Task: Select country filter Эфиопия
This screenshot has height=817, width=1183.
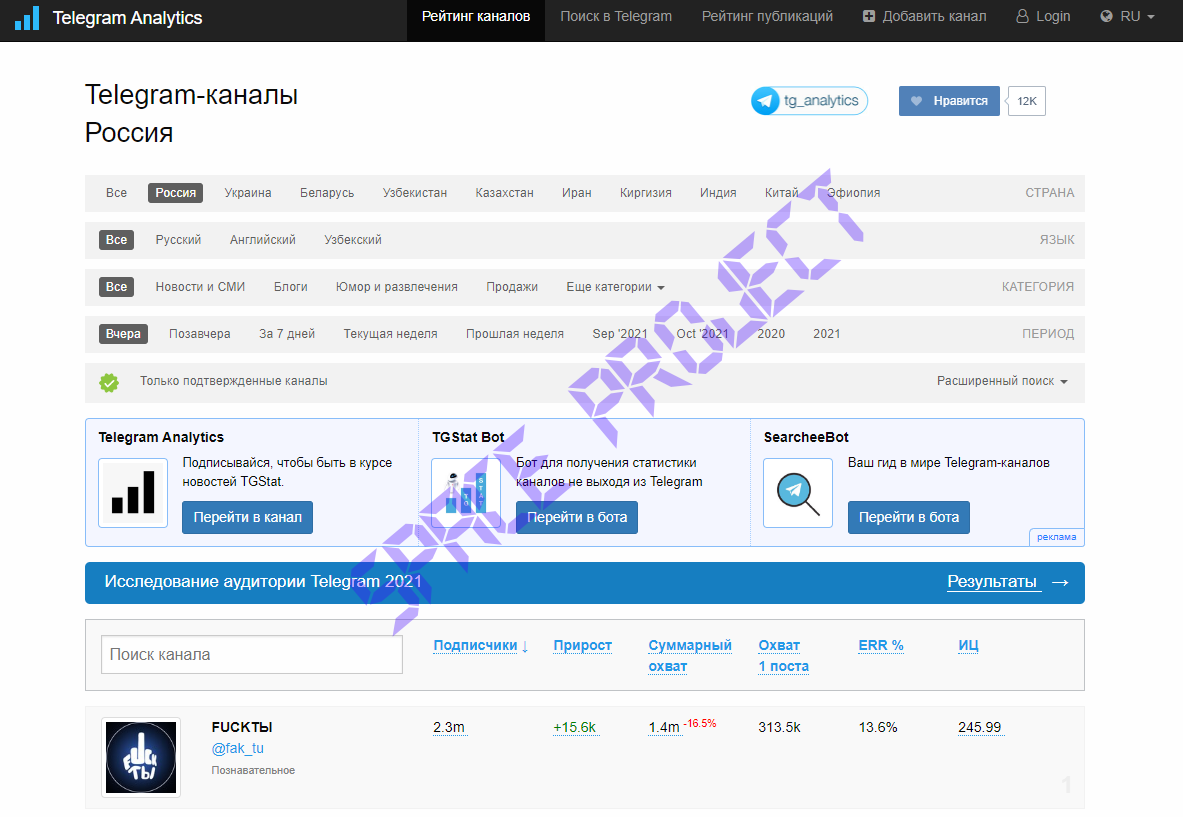Action: (853, 193)
